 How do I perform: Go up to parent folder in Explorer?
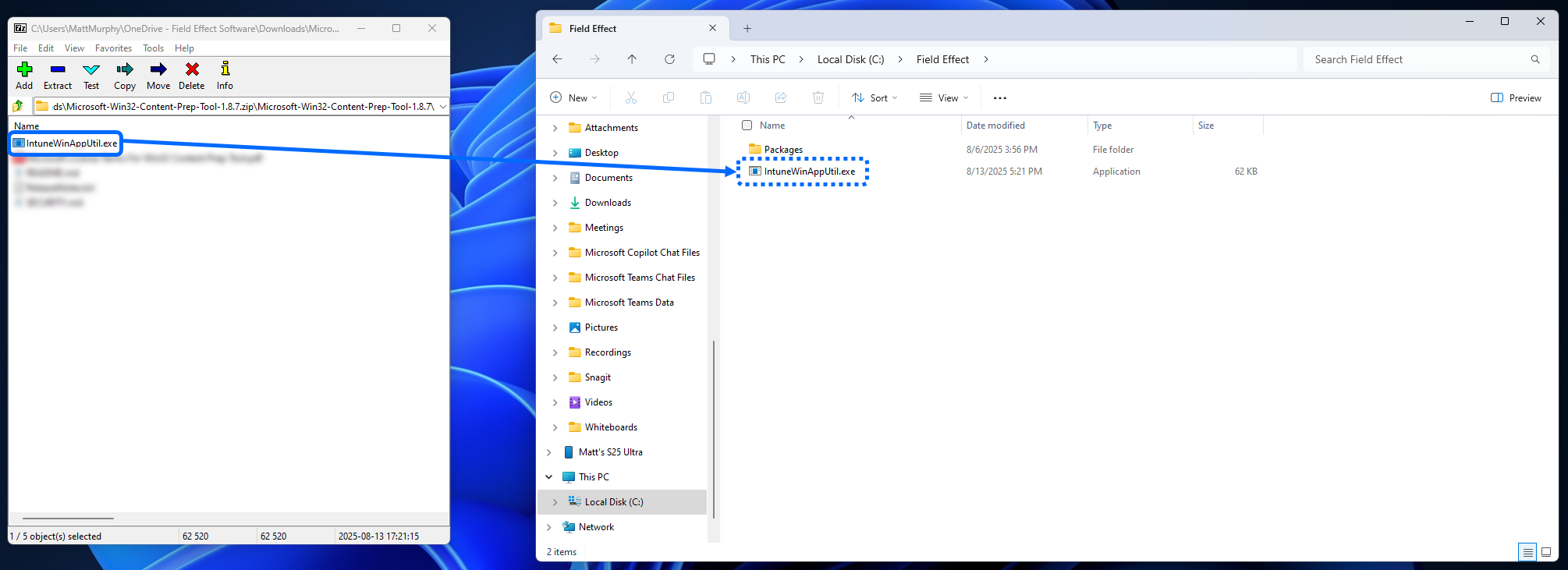[x=632, y=59]
